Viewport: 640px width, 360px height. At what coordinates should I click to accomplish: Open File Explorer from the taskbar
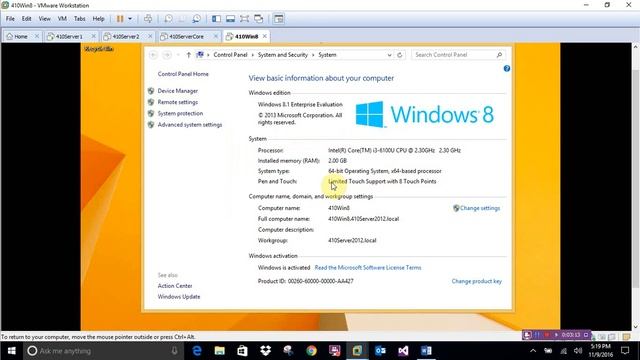tap(220, 351)
